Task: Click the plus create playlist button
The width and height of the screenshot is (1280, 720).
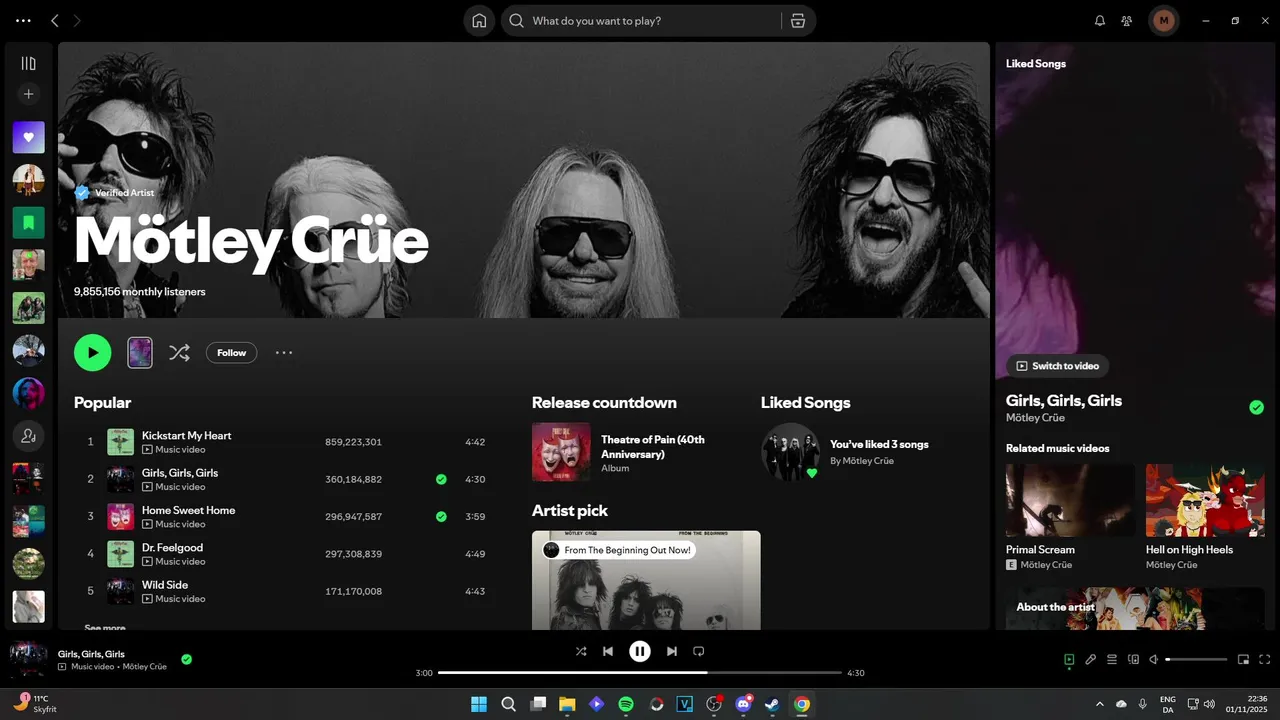Action: (x=28, y=94)
